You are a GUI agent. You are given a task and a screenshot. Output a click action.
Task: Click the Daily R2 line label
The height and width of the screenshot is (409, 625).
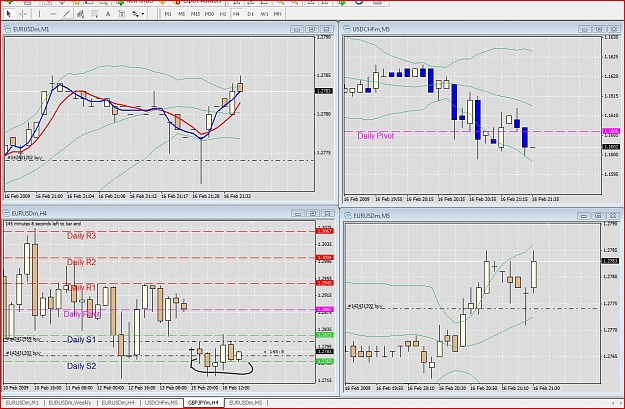click(81, 262)
